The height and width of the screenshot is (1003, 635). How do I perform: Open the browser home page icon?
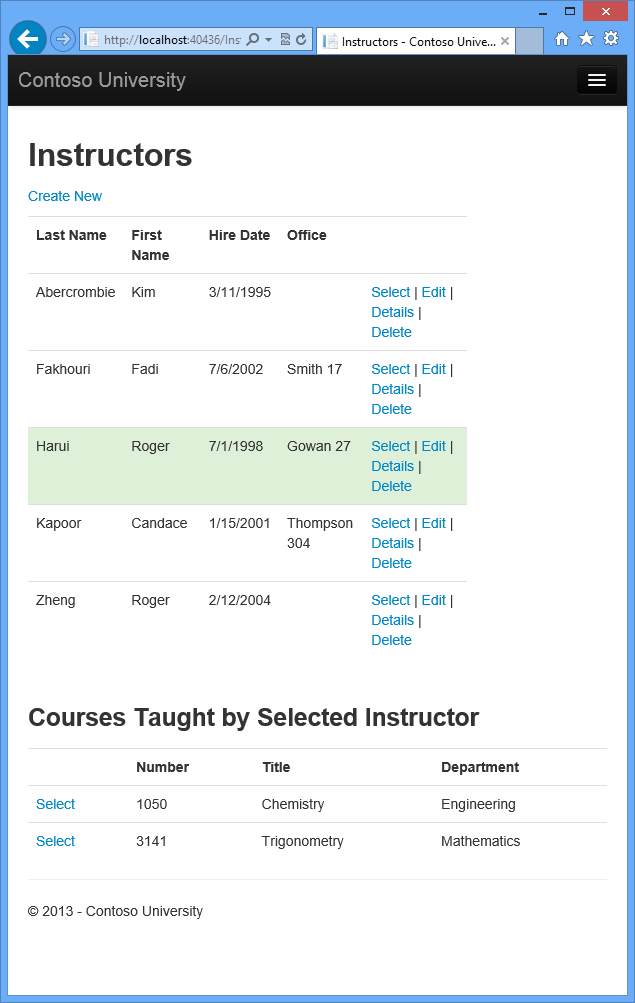point(562,39)
